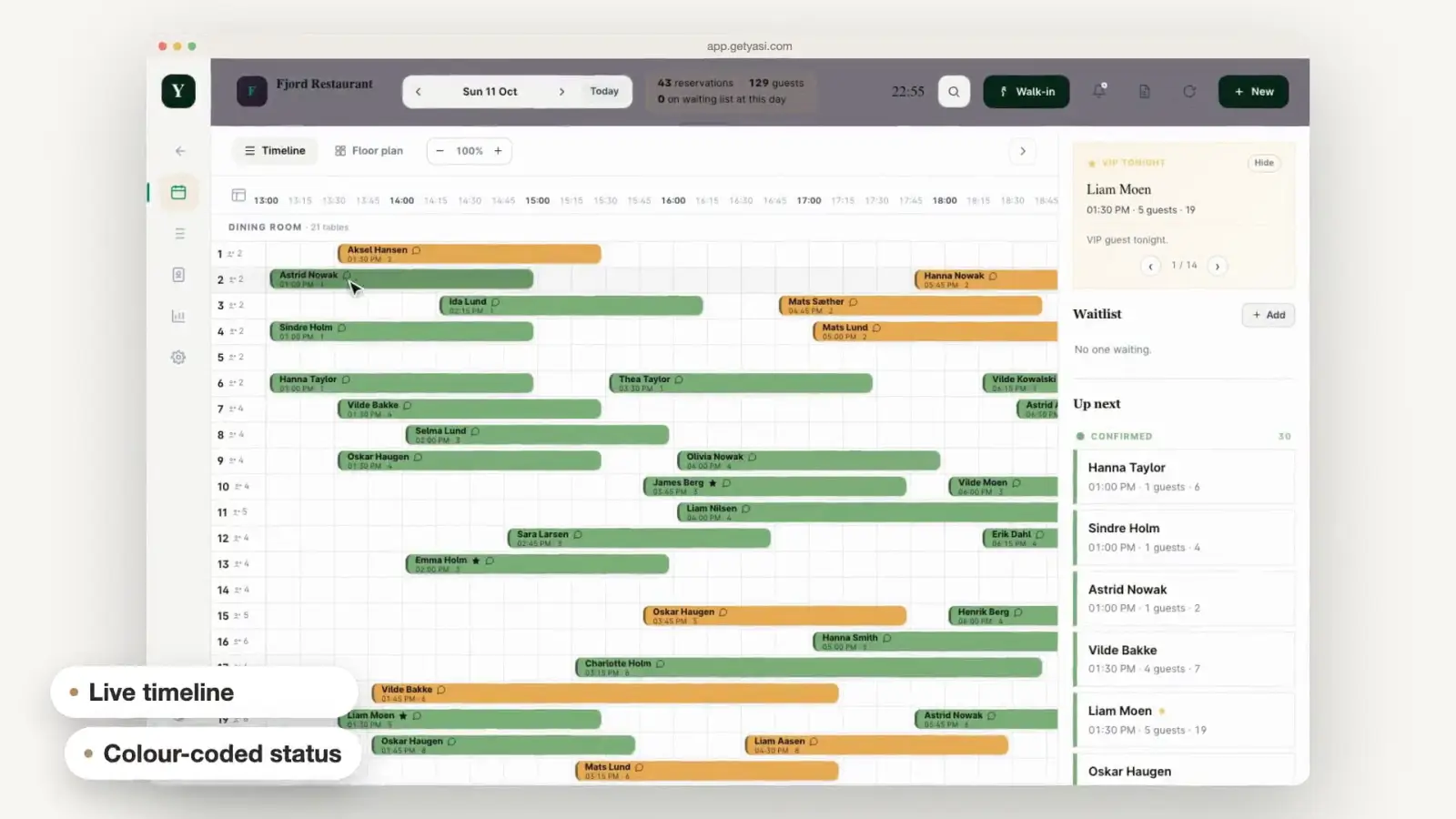Hide the VIP Tonight card
This screenshot has width=1456, height=819.
pyautogui.click(x=1264, y=163)
